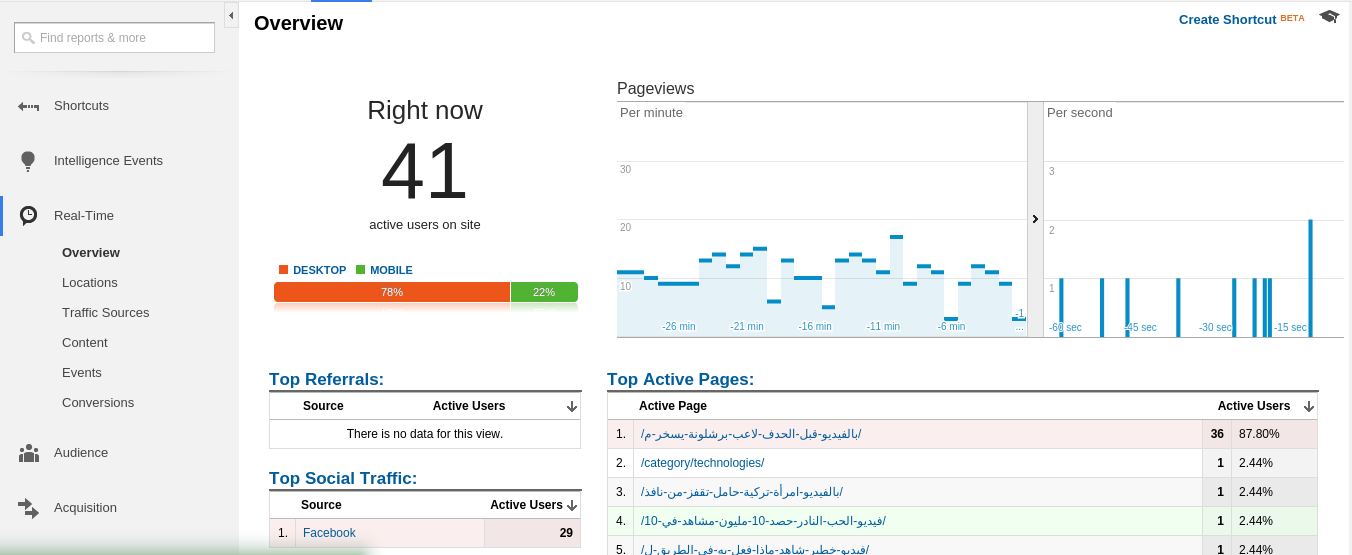Sort Top Social Traffic Active Users arrow
The image size is (1352, 555).
(572, 506)
